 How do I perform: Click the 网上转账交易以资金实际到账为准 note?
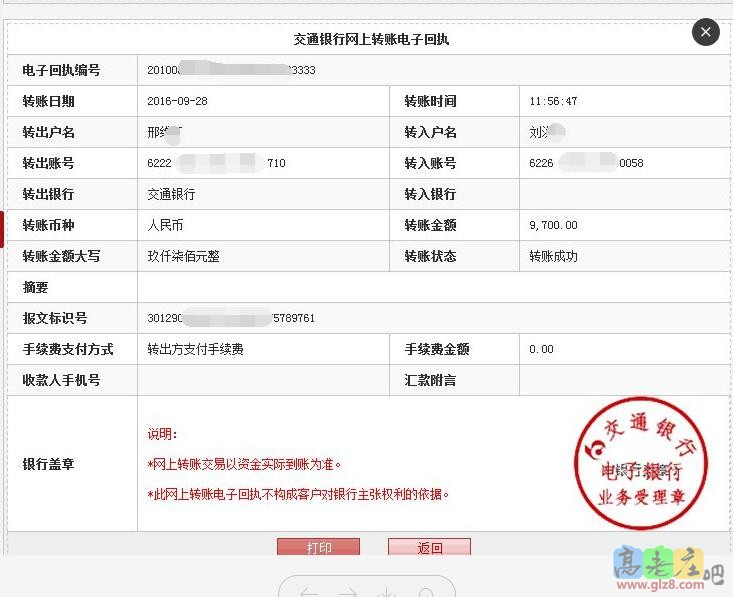[244, 464]
